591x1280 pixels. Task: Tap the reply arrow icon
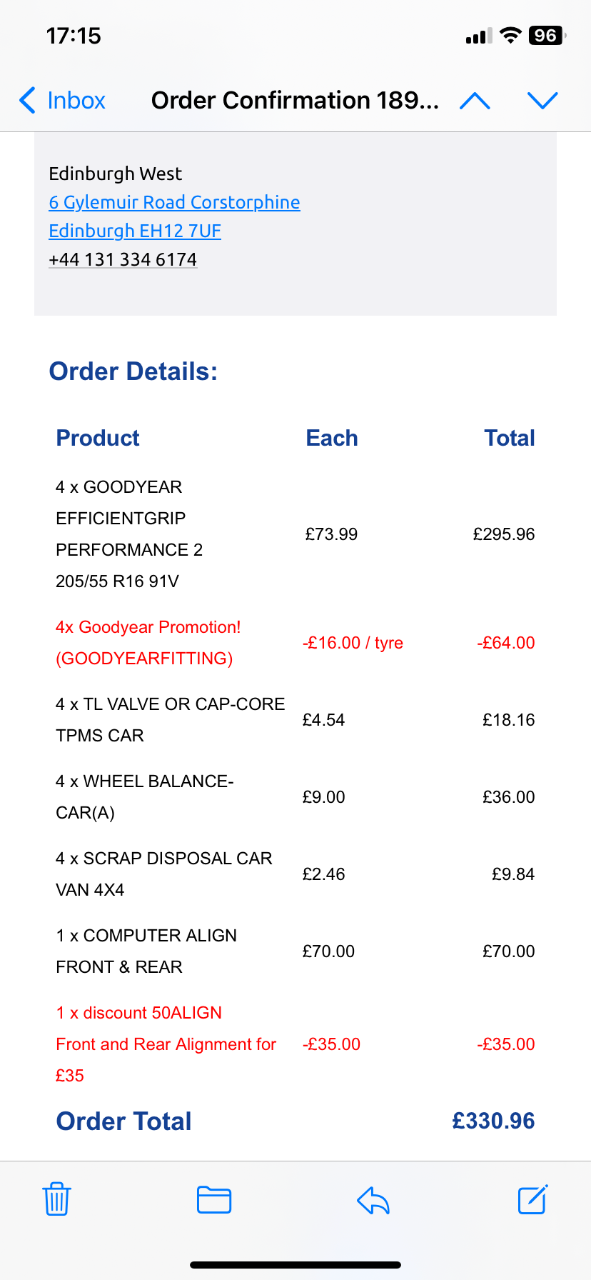pyautogui.click(x=373, y=1198)
